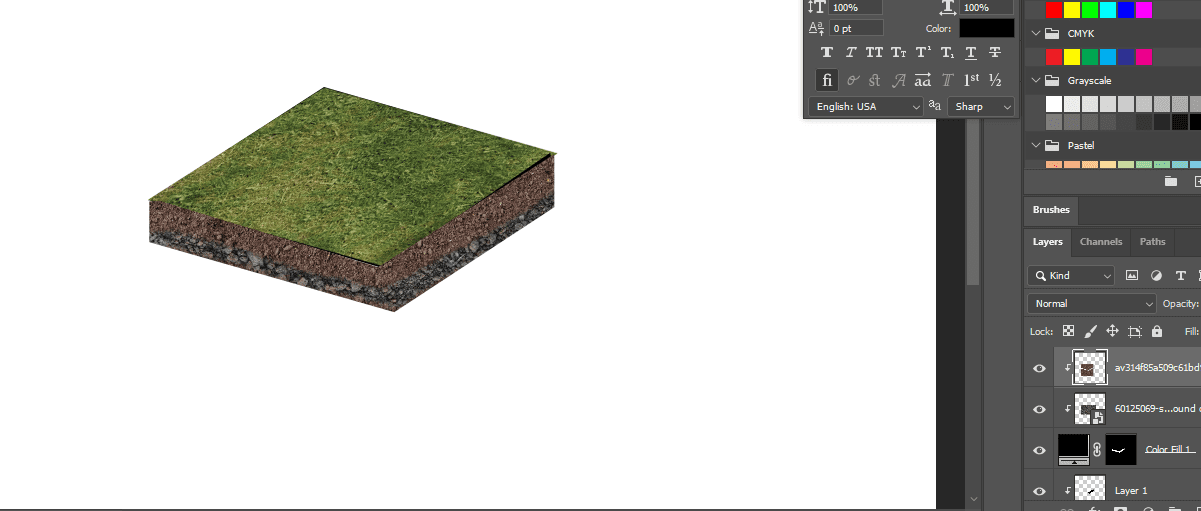Toggle Standard Ligatures (fi) button
This screenshot has width=1201, height=511.
tap(827, 80)
